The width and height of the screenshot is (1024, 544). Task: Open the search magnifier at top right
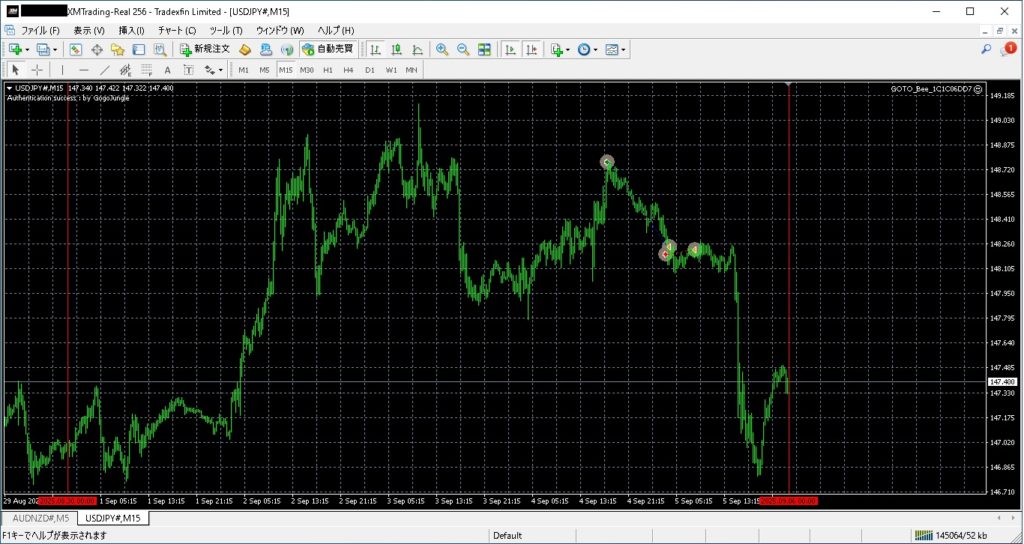click(x=986, y=49)
